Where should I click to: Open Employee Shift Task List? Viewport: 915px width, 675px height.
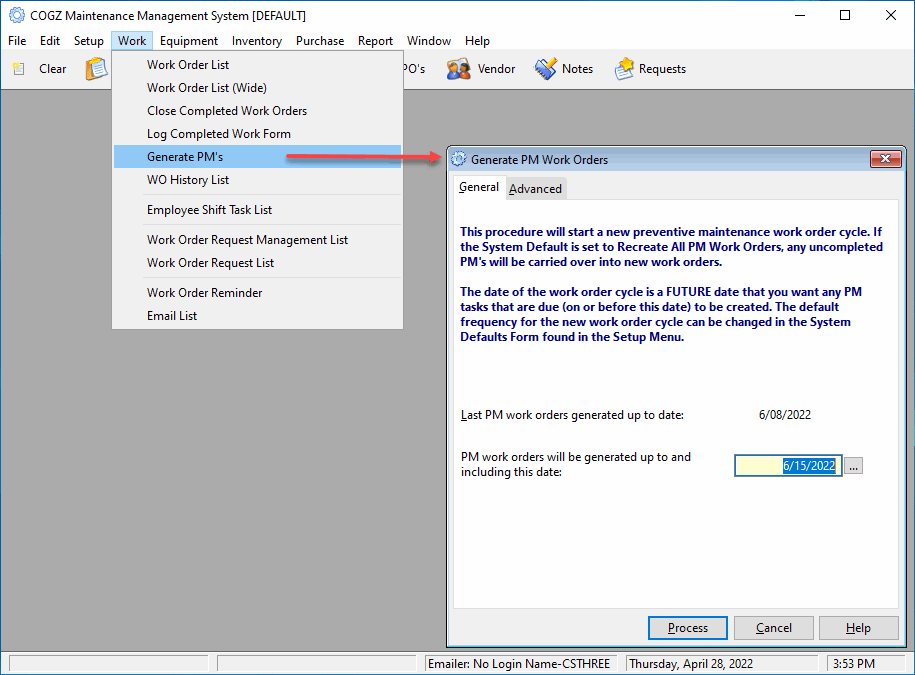coord(257,209)
